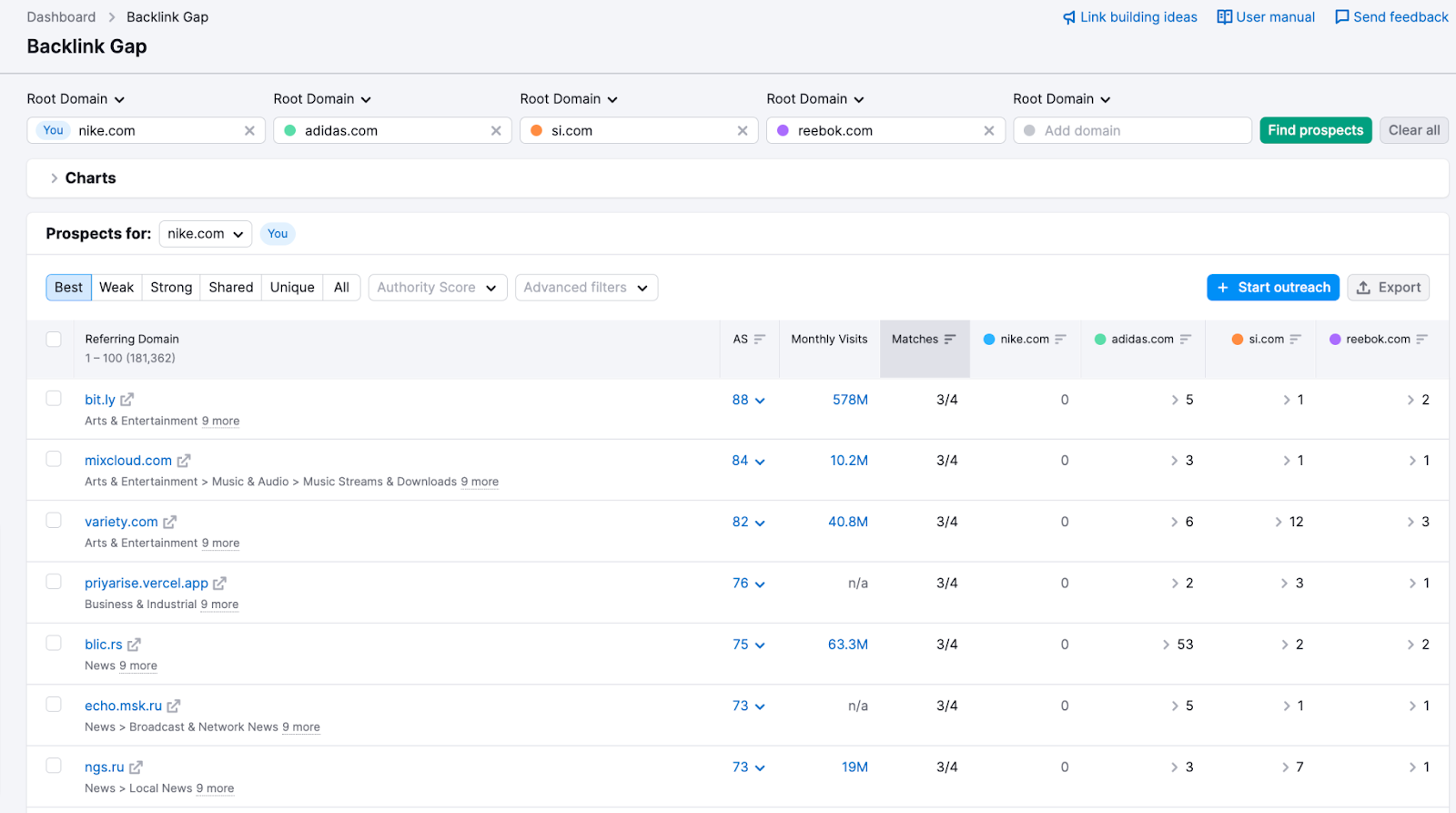Image resolution: width=1456 pixels, height=813 pixels.
Task: Remove nike.com domain with X icon
Action: 249,131
